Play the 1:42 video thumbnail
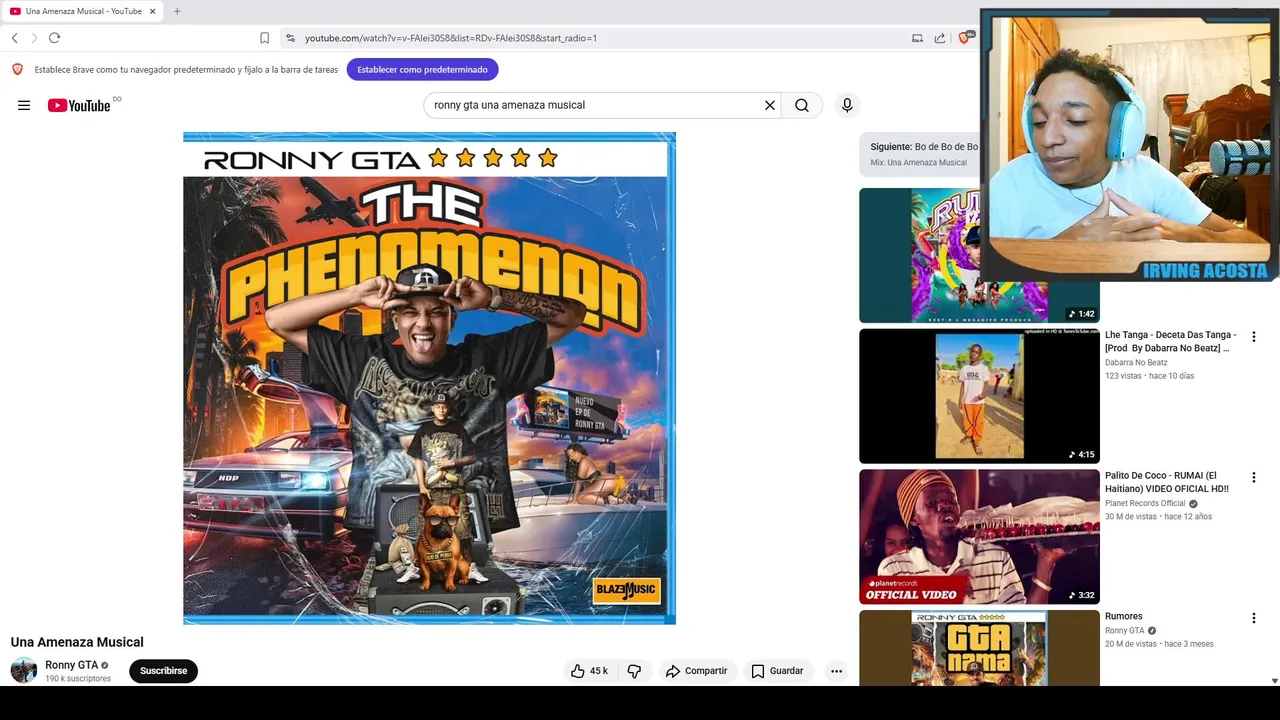This screenshot has height=720, width=1280. [979, 255]
